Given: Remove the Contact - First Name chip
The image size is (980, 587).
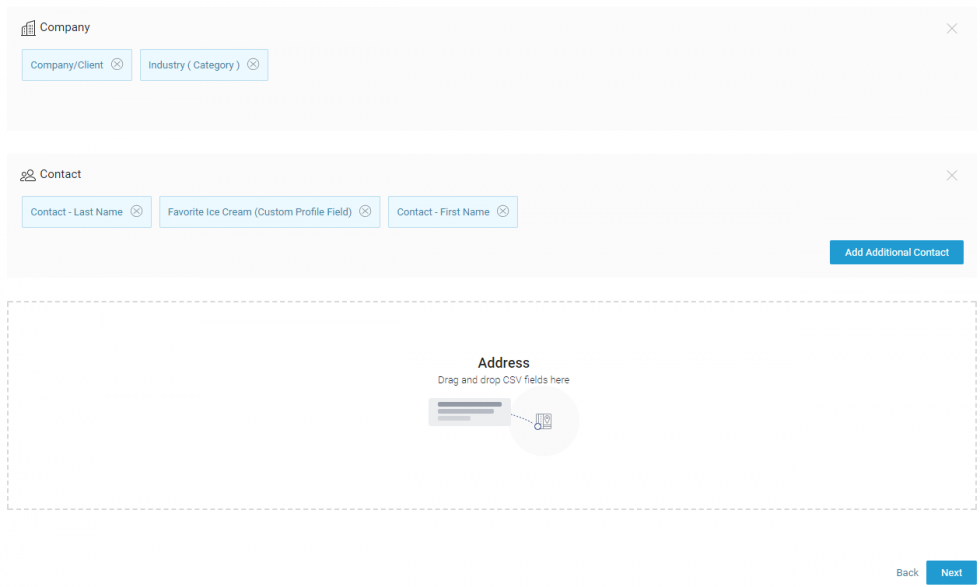Looking at the screenshot, I should point(503,211).
